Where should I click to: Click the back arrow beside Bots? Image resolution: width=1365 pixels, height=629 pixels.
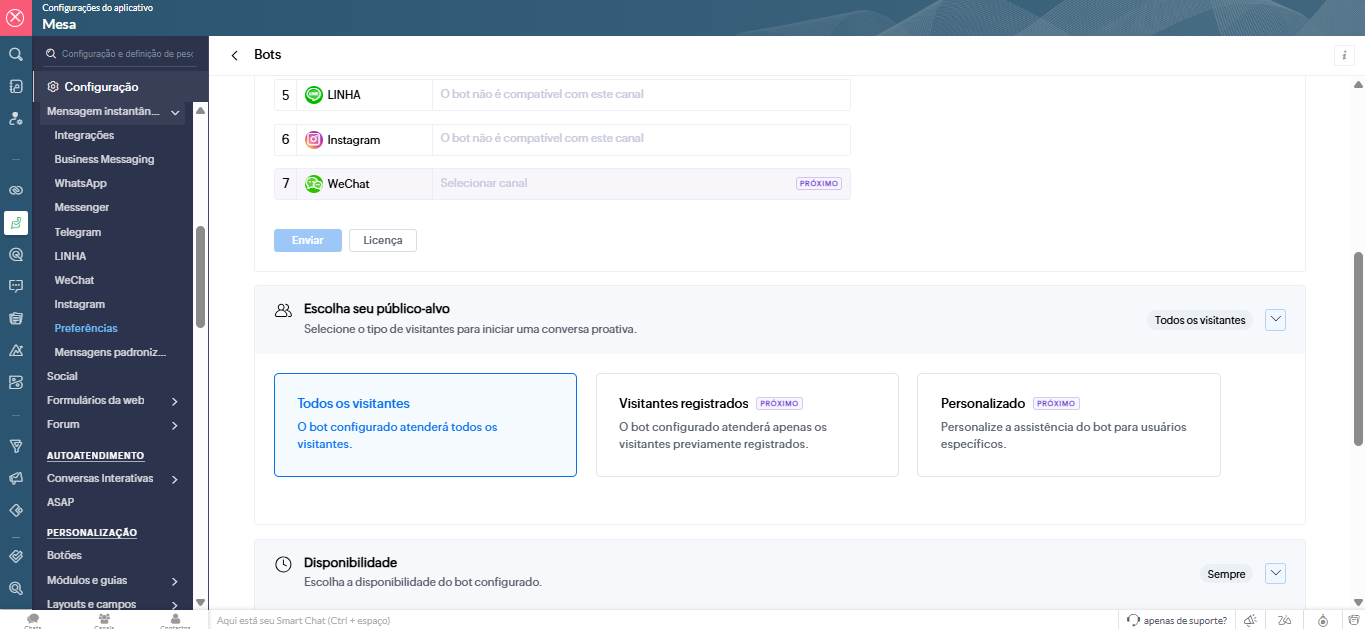(x=234, y=55)
